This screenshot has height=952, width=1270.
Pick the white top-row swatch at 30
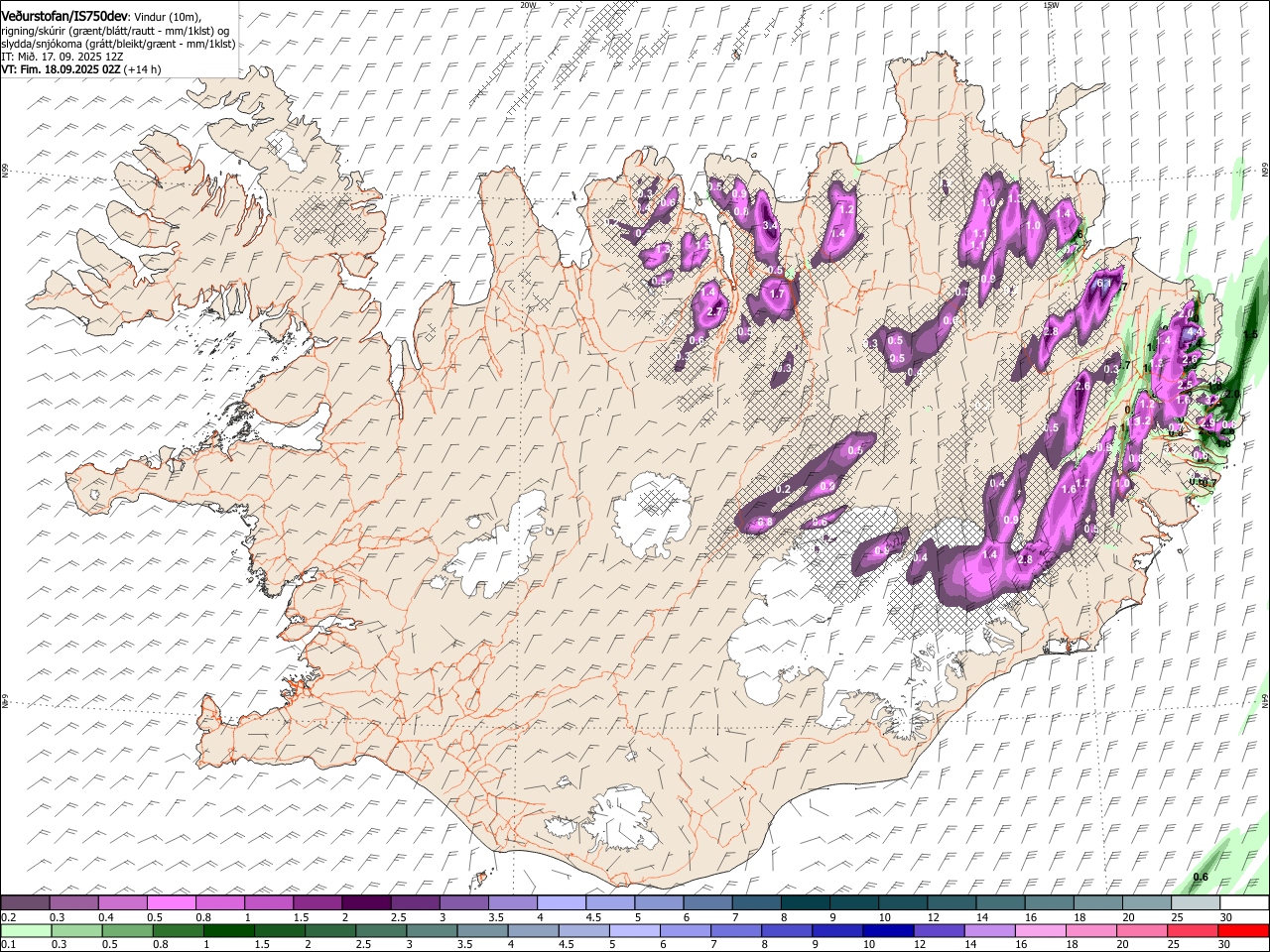click(1245, 903)
